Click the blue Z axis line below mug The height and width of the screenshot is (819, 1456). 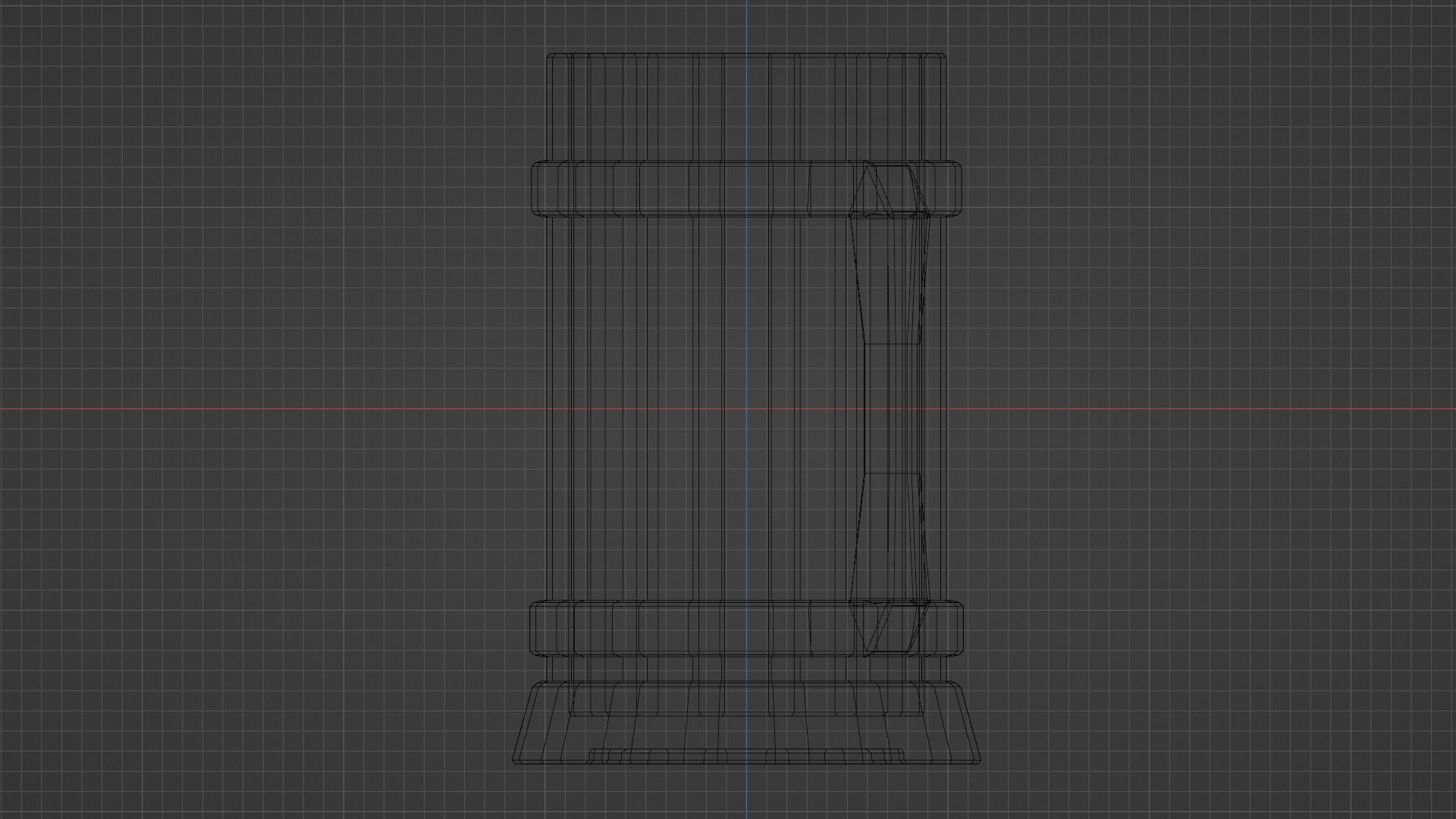[x=746, y=792]
